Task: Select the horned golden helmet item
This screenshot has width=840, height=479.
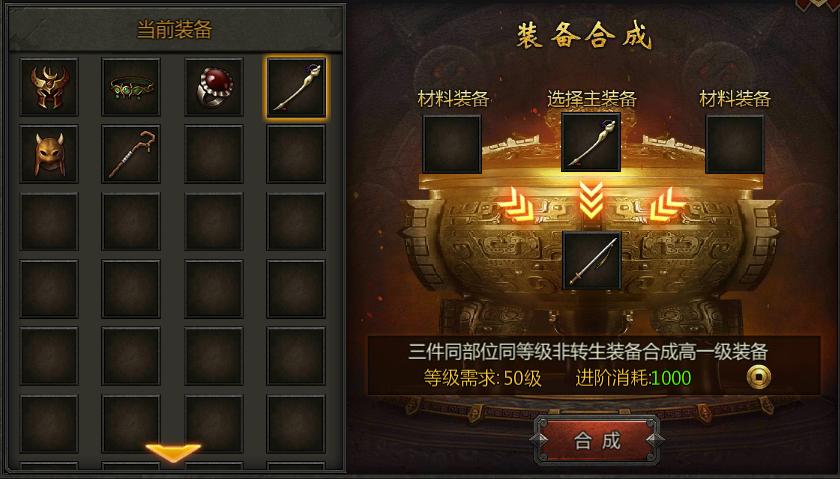Action: (x=49, y=87)
